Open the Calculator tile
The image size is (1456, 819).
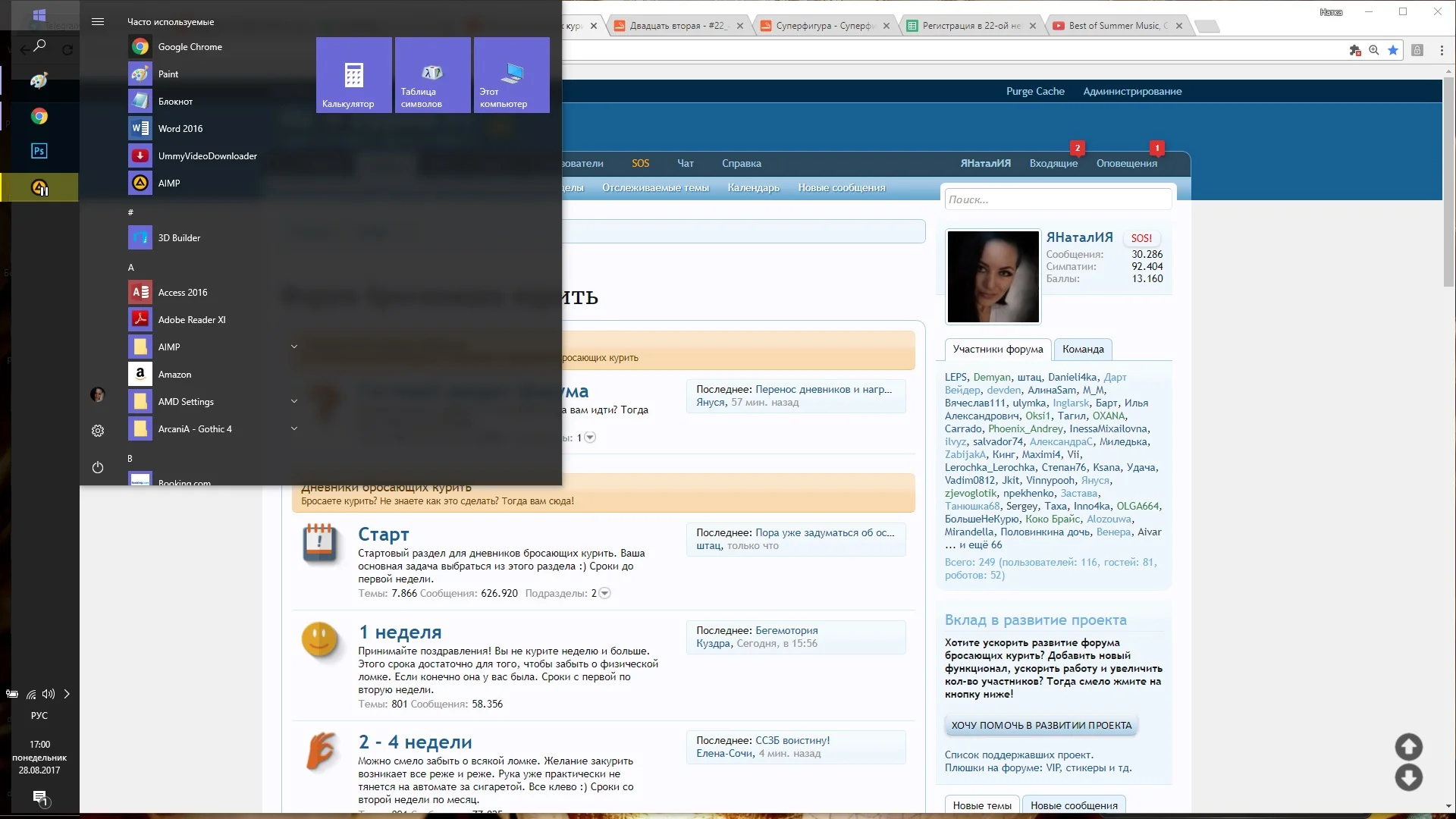[x=354, y=76]
